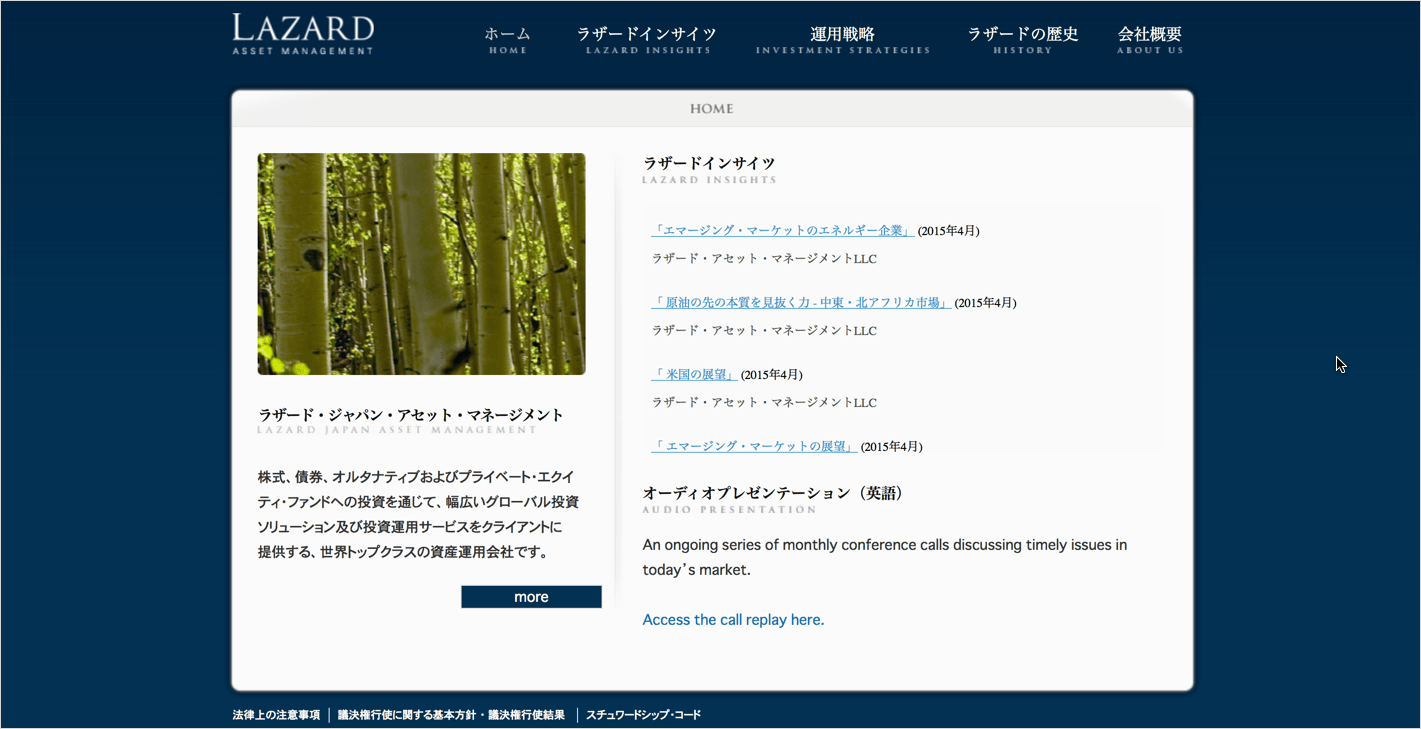Click the Lazard Asset Management logo
This screenshot has width=1421, height=729.
(x=302, y=33)
